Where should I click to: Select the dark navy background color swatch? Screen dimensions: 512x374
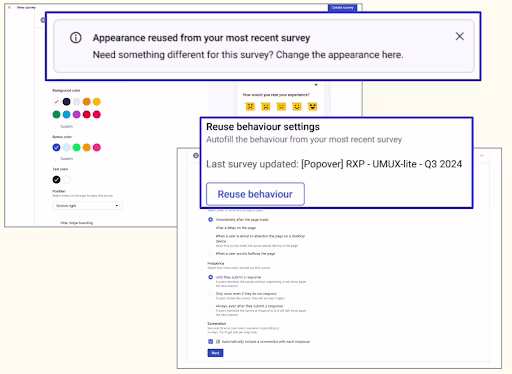67,101
